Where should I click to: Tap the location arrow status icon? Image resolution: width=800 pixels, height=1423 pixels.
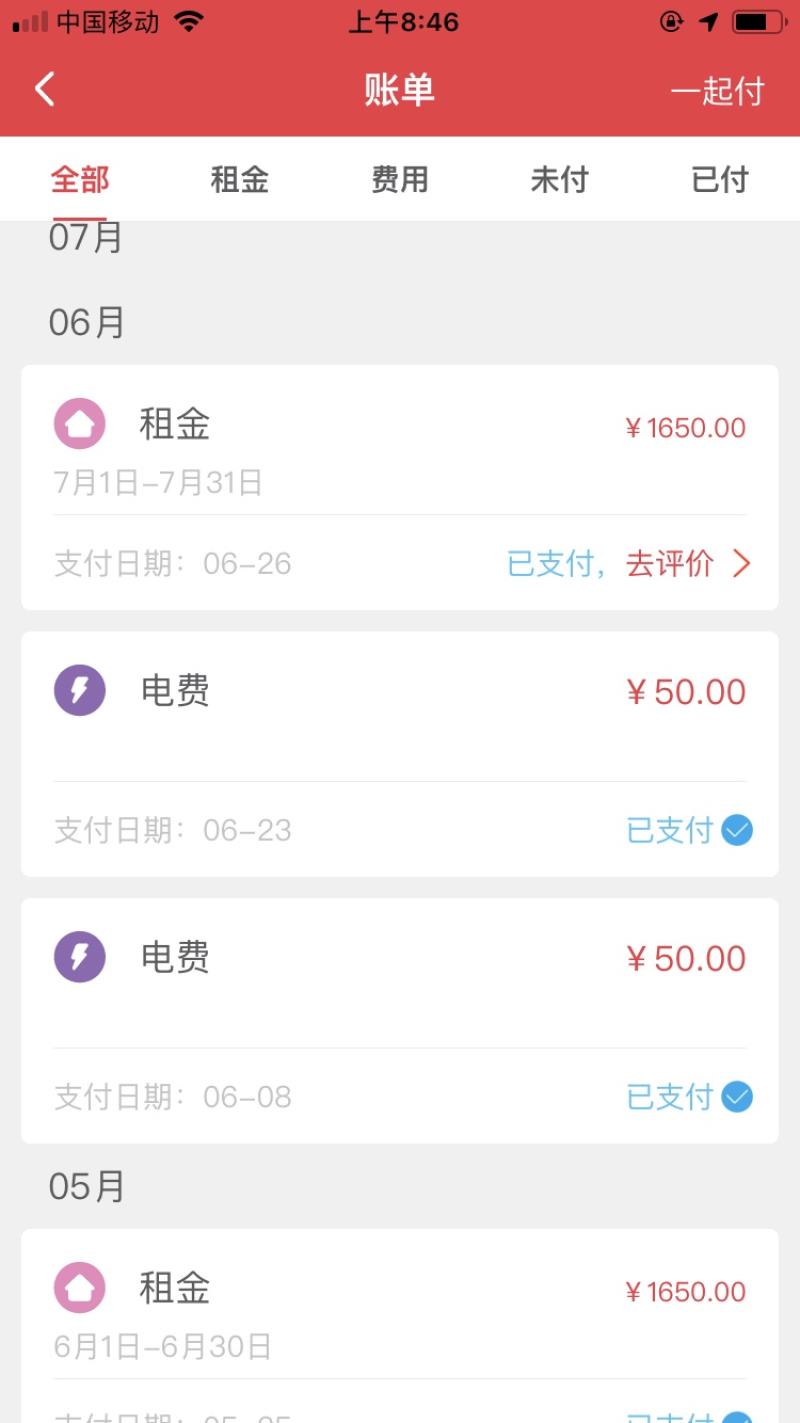tap(708, 22)
